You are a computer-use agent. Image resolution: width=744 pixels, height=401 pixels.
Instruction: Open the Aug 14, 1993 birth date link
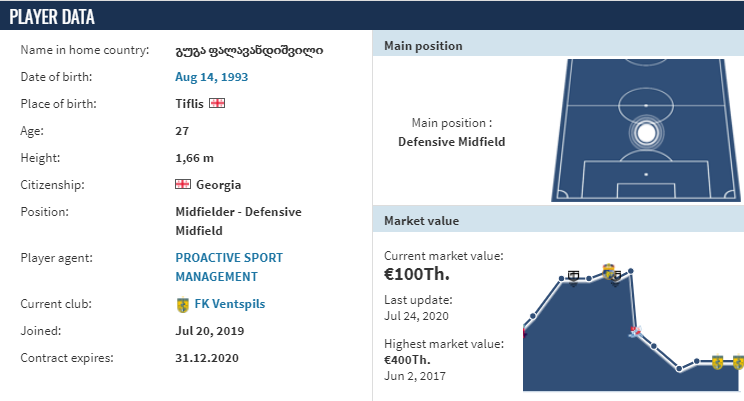click(212, 77)
